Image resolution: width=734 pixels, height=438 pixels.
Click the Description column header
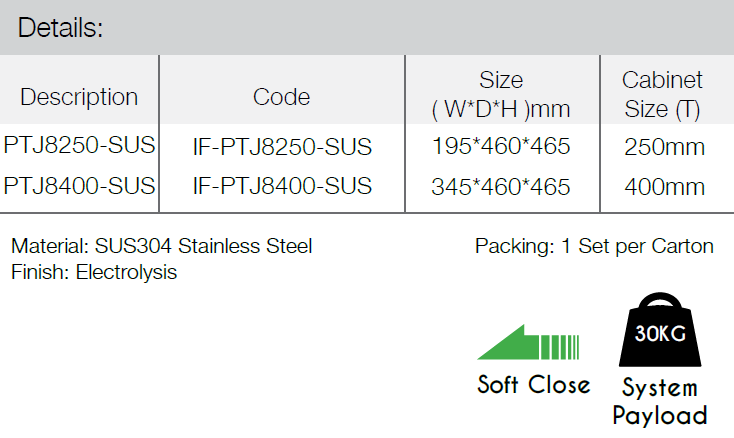79,97
